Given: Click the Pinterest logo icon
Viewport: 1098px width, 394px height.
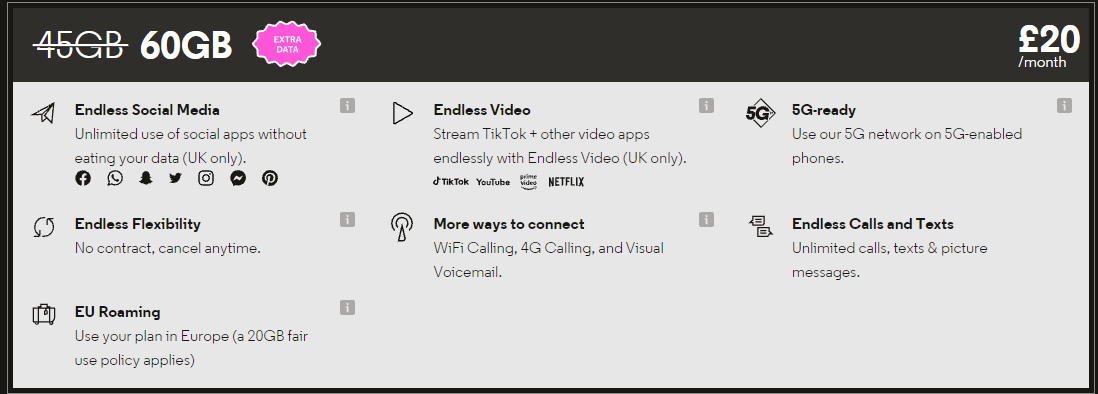Looking at the screenshot, I should point(270,178).
